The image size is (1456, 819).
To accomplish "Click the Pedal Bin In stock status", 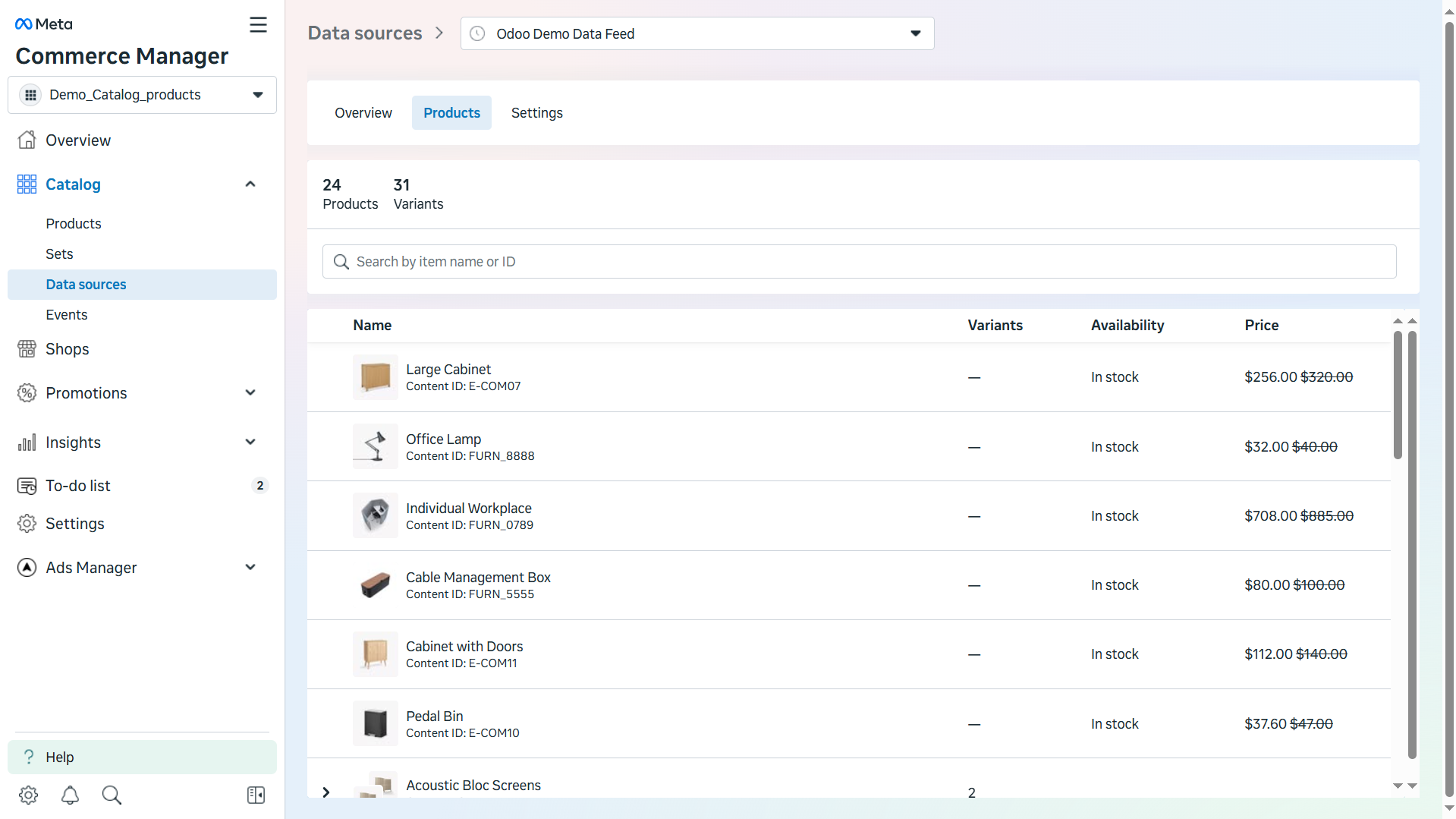I will point(1115,723).
